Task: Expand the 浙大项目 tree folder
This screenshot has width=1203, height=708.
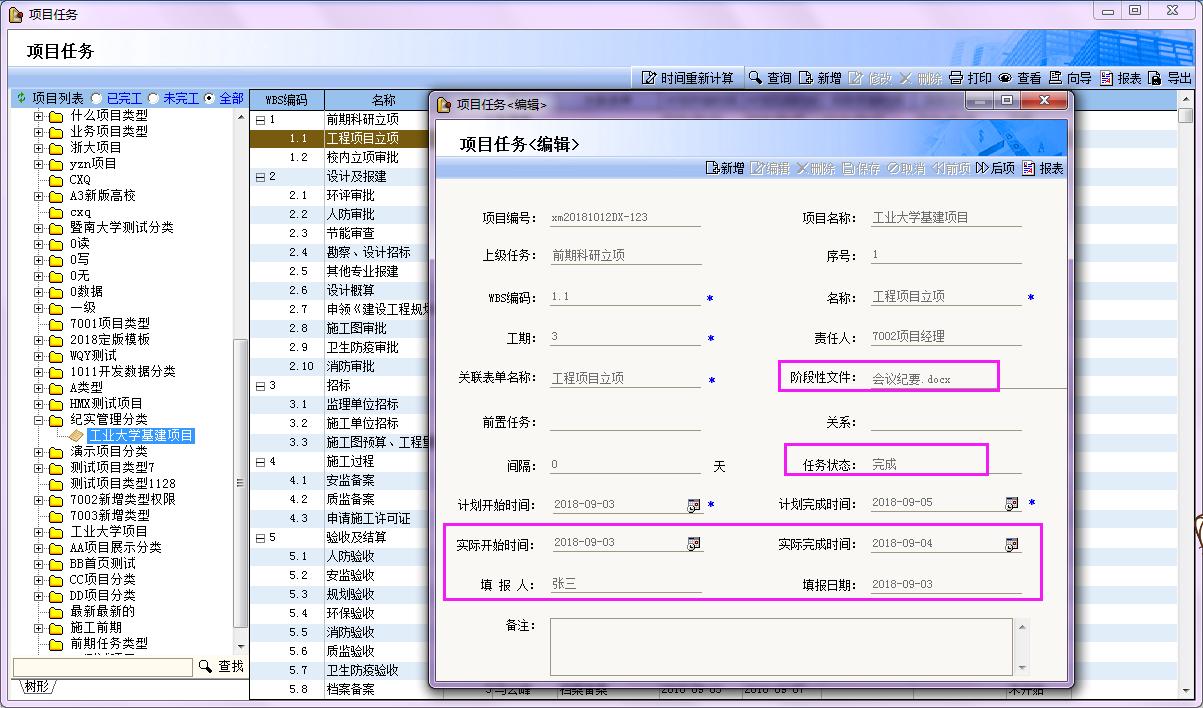Action: pyautogui.click(x=39, y=148)
